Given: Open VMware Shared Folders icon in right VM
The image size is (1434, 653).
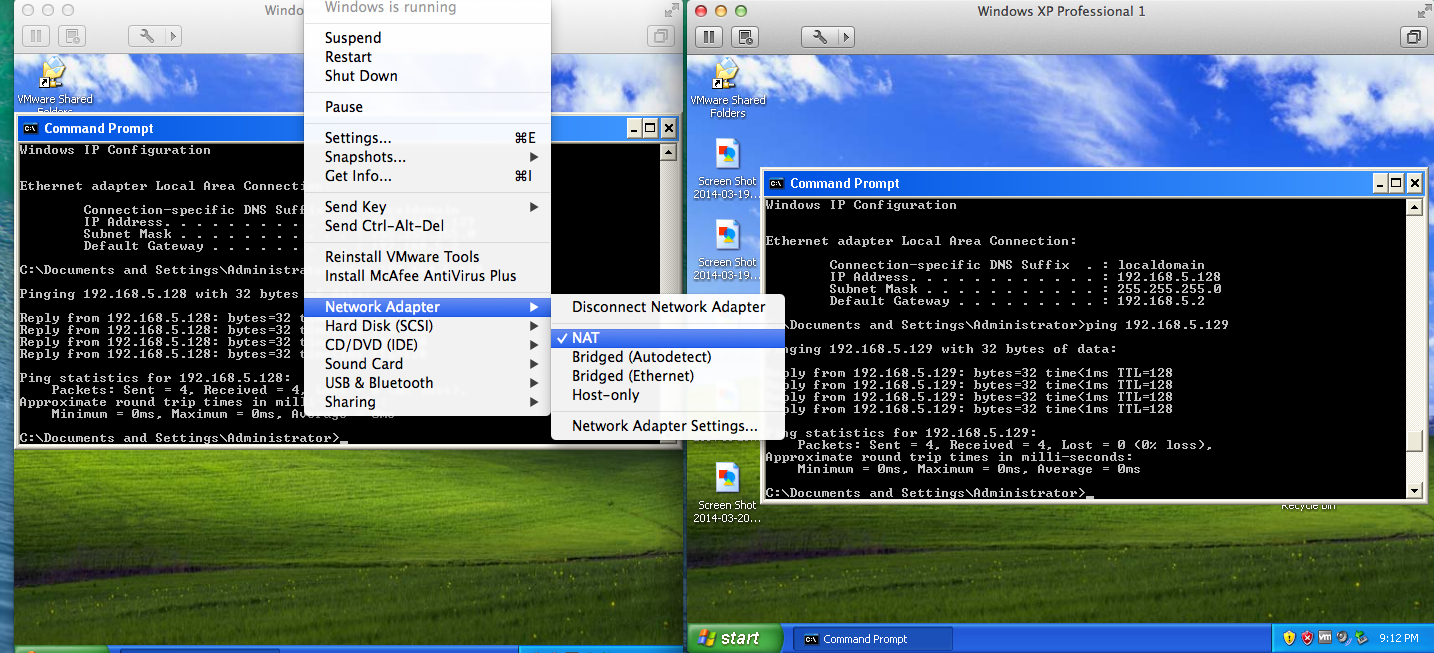Looking at the screenshot, I should tap(727, 88).
